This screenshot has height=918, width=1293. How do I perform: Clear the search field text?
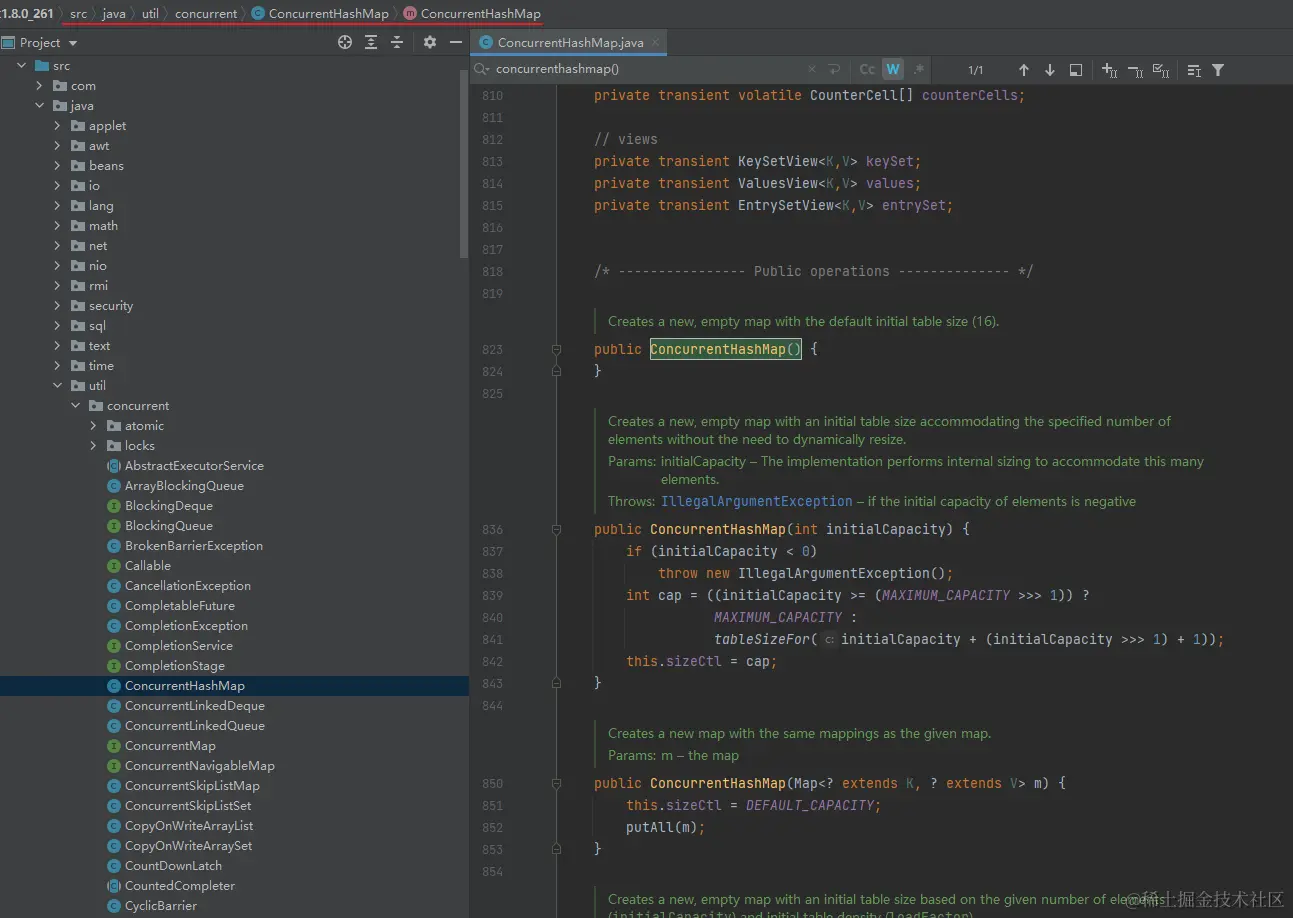tap(812, 70)
